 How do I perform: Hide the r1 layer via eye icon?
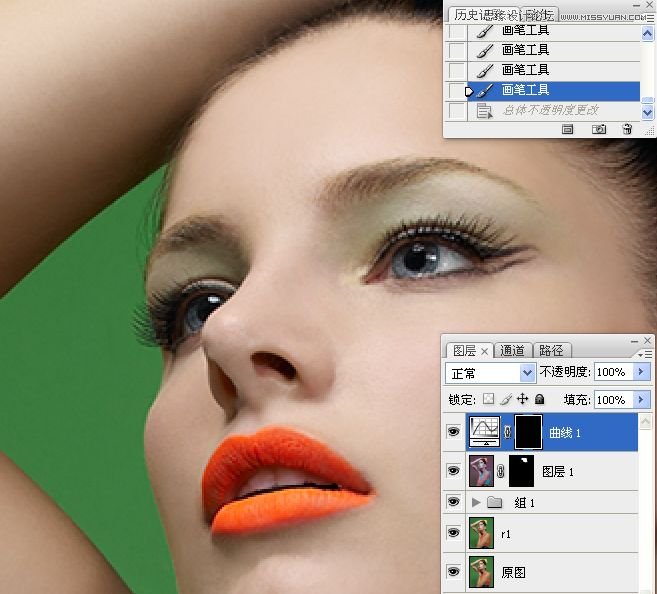[453, 532]
